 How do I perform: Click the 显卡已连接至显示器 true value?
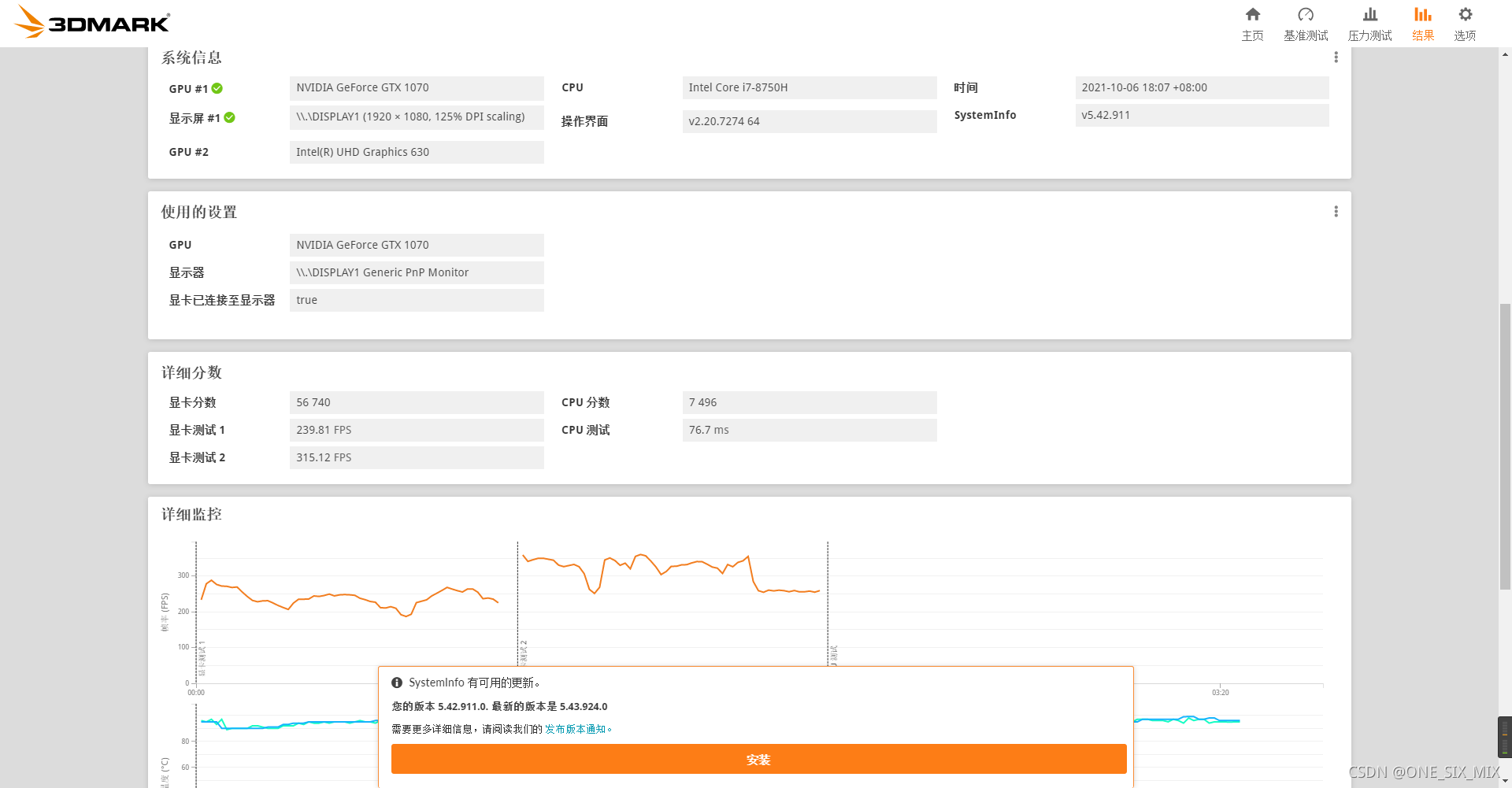tap(417, 300)
